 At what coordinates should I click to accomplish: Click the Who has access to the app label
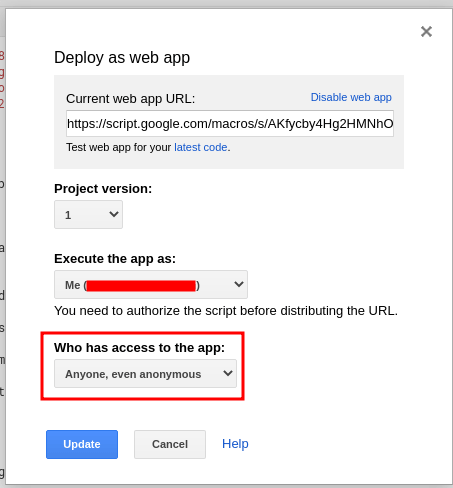coord(139,348)
